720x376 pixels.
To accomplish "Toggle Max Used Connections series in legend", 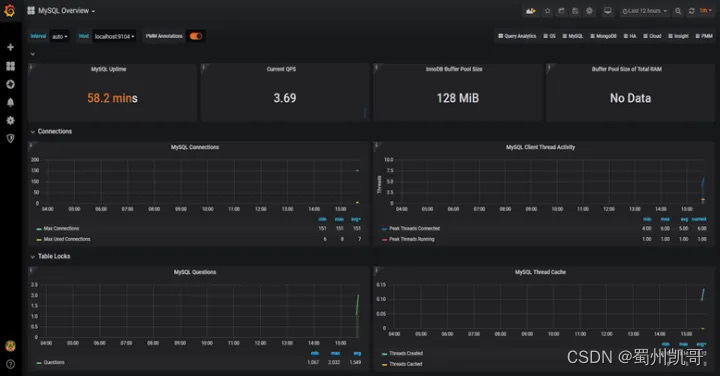I will (67, 239).
